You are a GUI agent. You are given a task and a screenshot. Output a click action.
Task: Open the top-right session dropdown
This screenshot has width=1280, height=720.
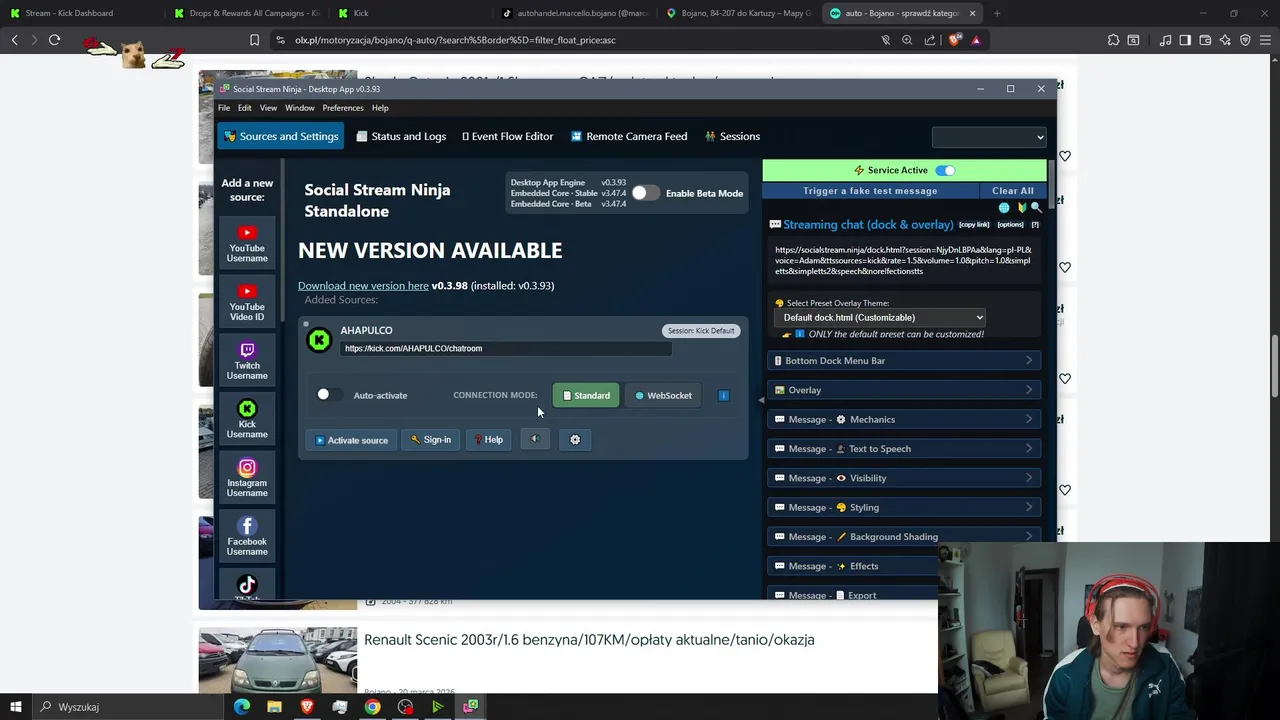point(989,137)
